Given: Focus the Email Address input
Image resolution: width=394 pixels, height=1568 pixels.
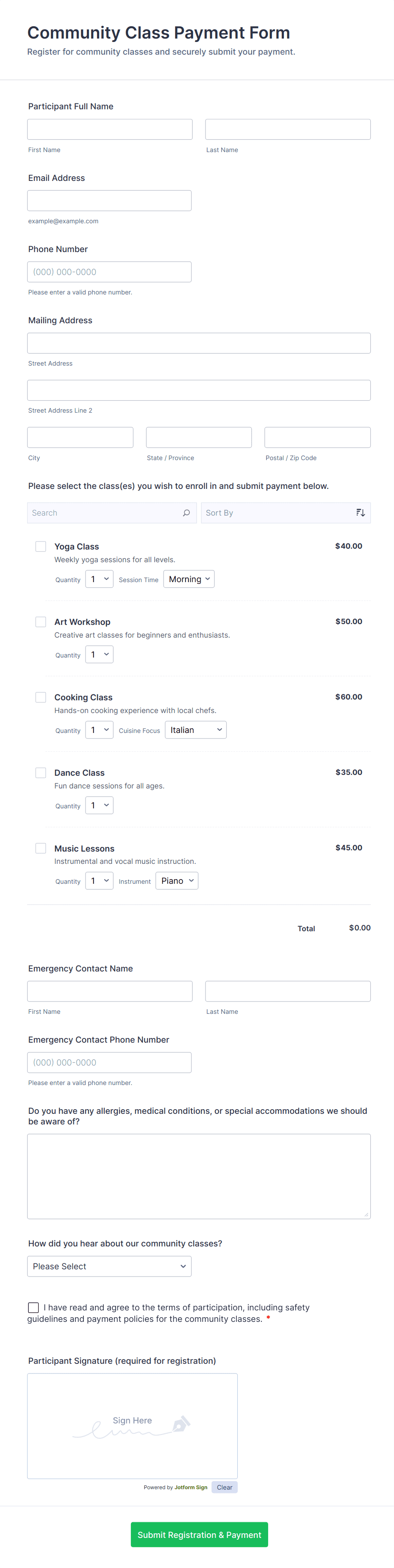Looking at the screenshot, I should tap(109, 200).
